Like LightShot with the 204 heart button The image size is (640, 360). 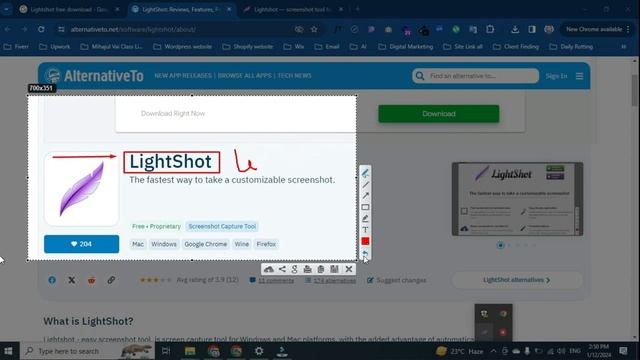[x=82, y=244]
